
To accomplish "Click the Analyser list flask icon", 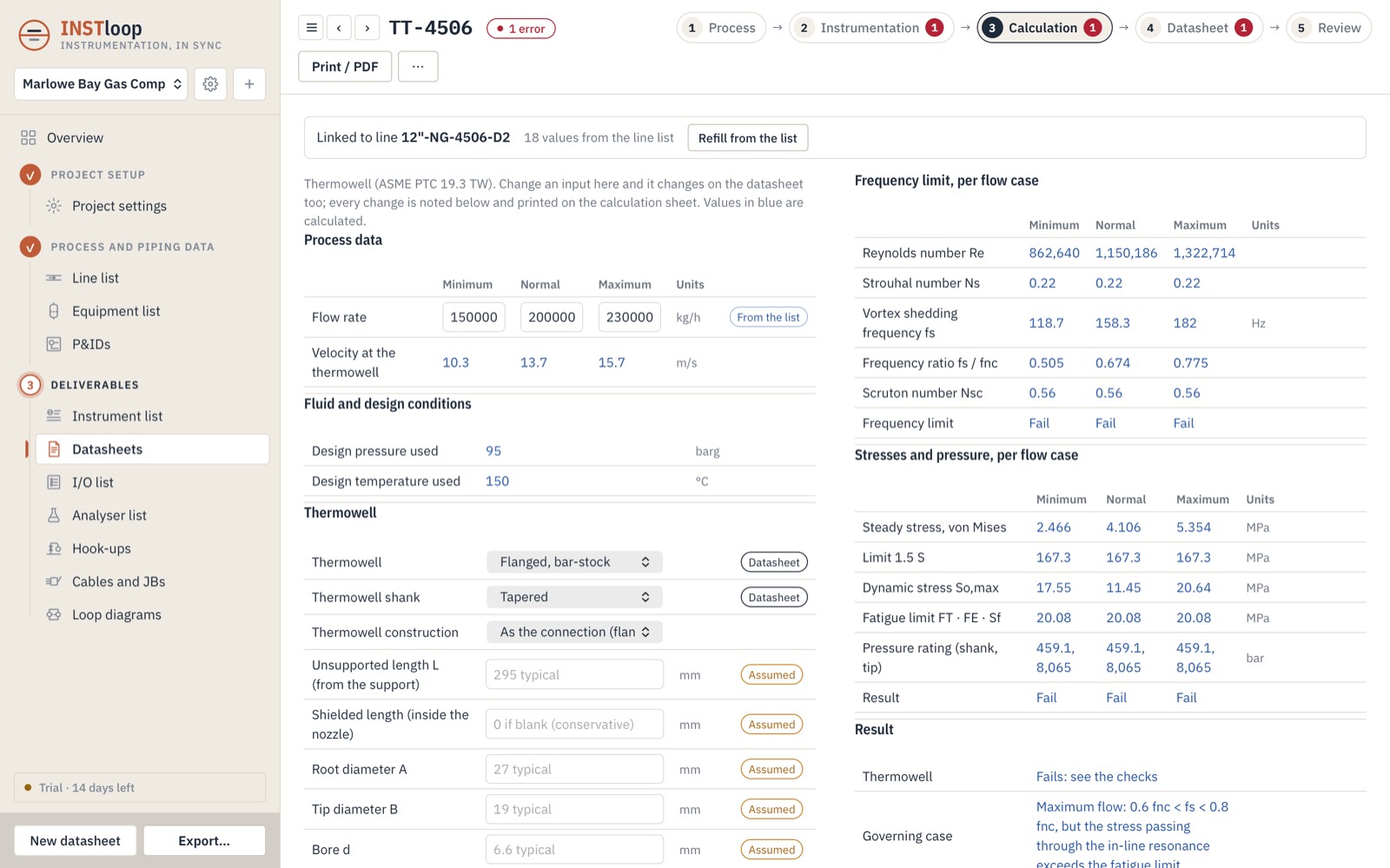I will coord(54,515).
